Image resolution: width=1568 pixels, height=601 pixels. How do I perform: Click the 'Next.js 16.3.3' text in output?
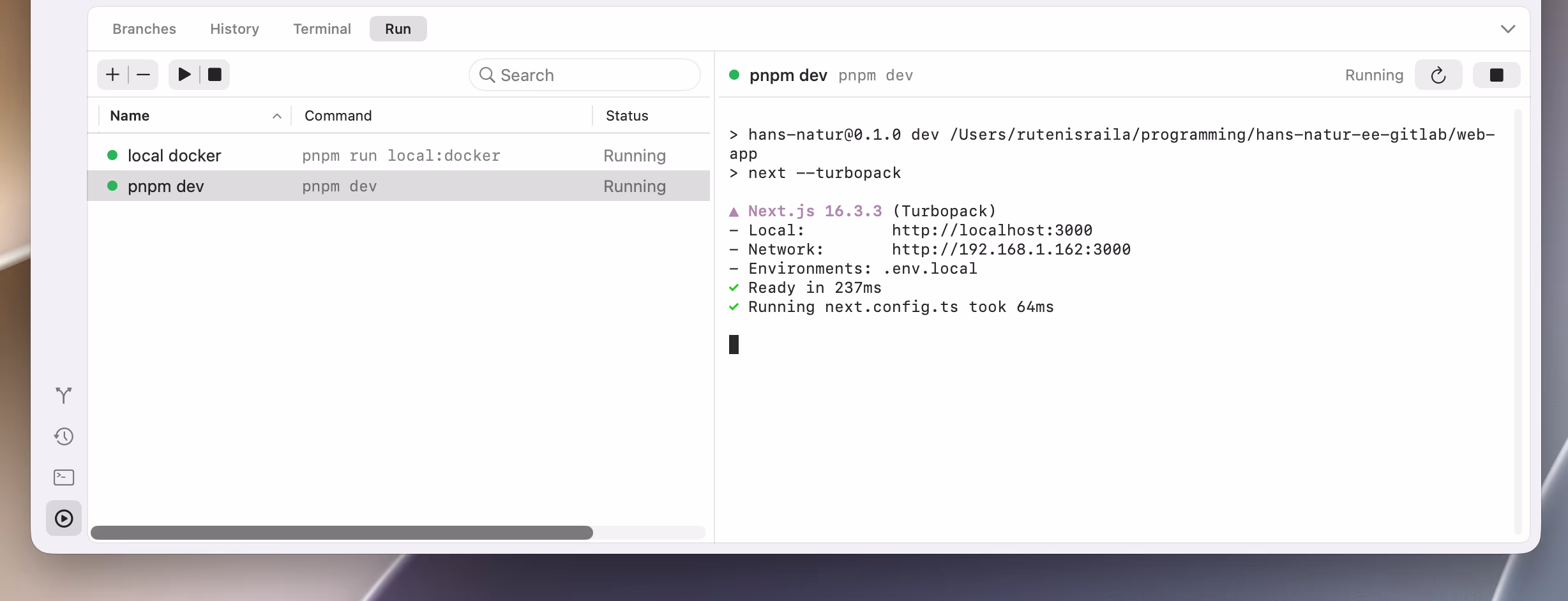pyautogui.click(x=815, y=211)
